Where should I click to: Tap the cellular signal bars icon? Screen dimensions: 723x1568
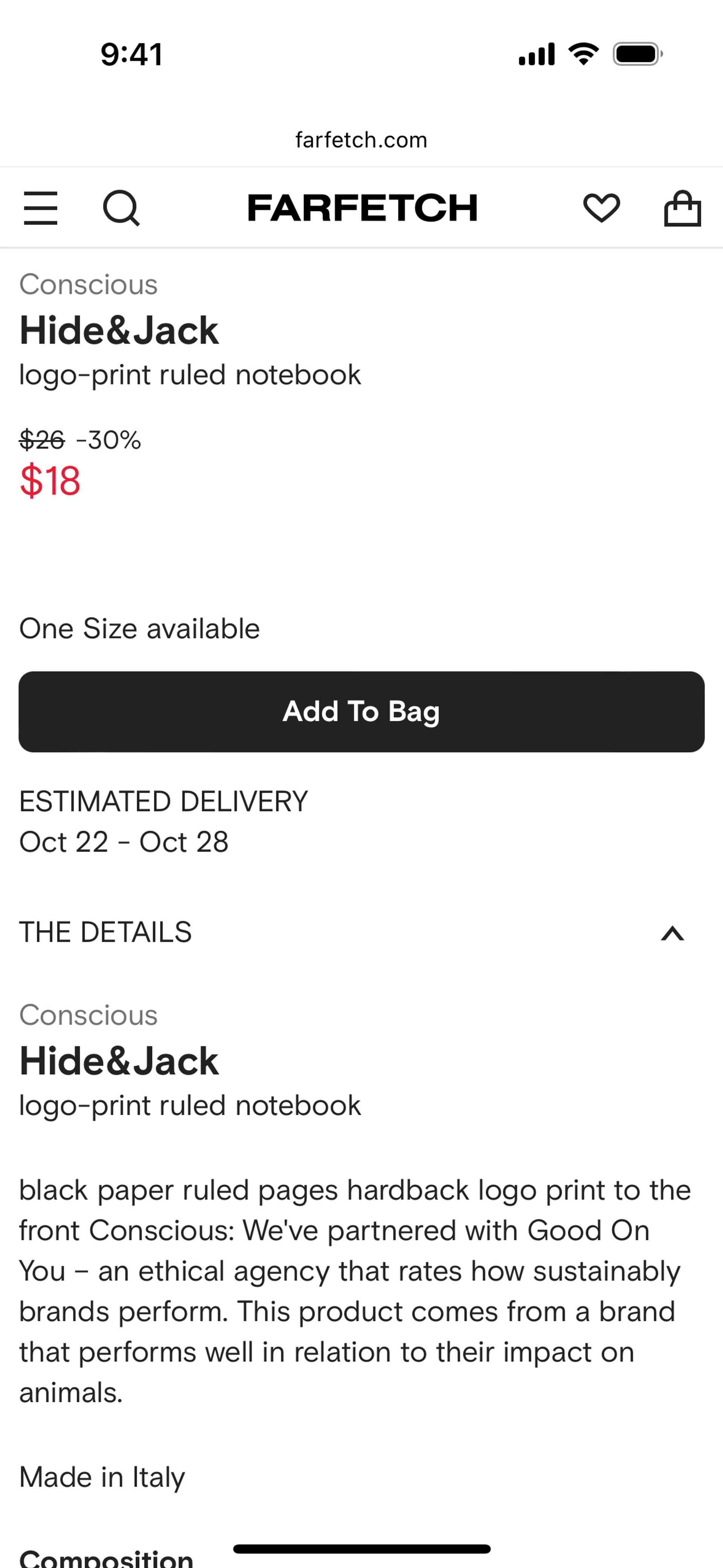coord(536,54)
